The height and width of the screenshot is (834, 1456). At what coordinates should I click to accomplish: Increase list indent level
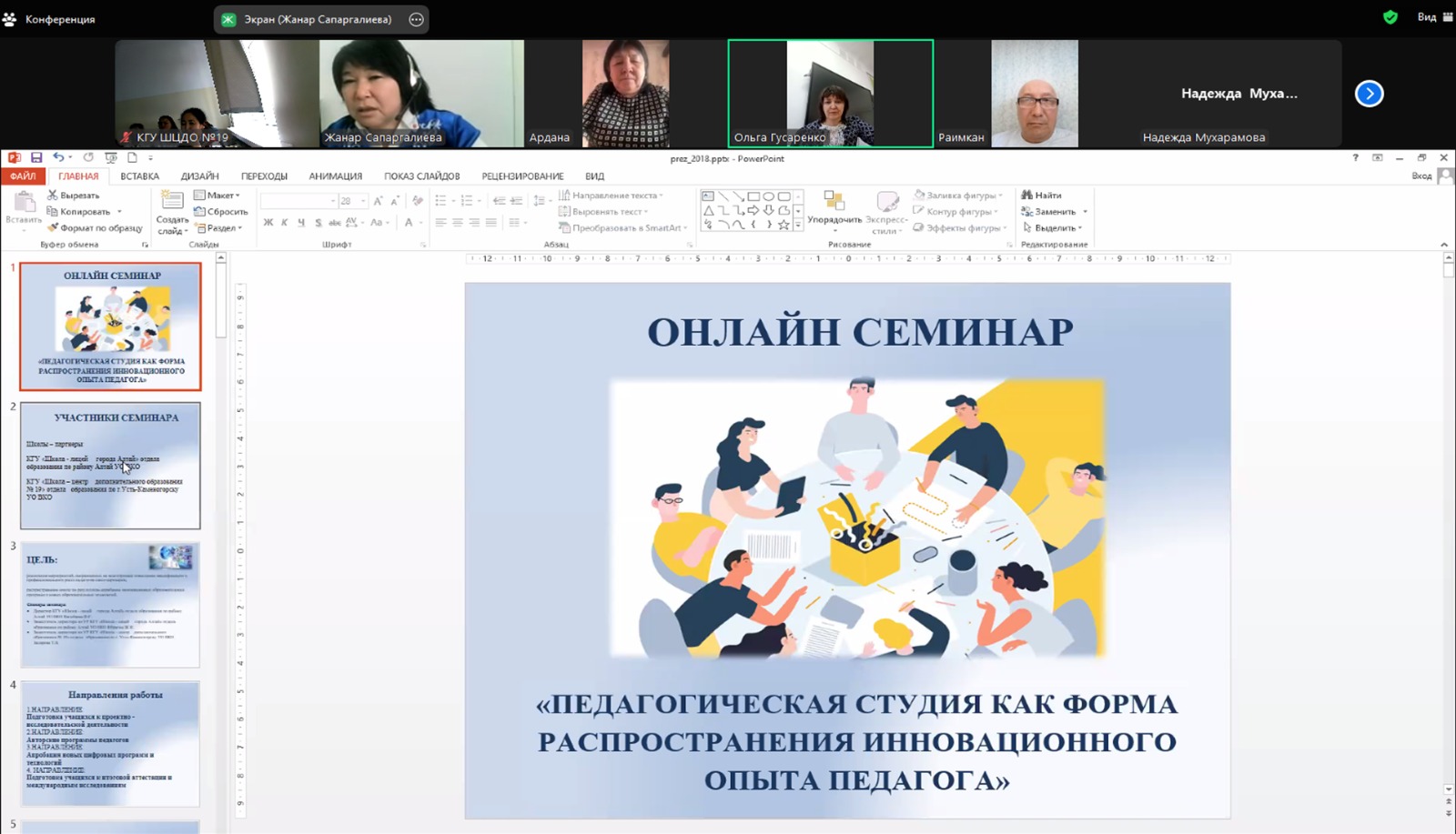[516, 201]
